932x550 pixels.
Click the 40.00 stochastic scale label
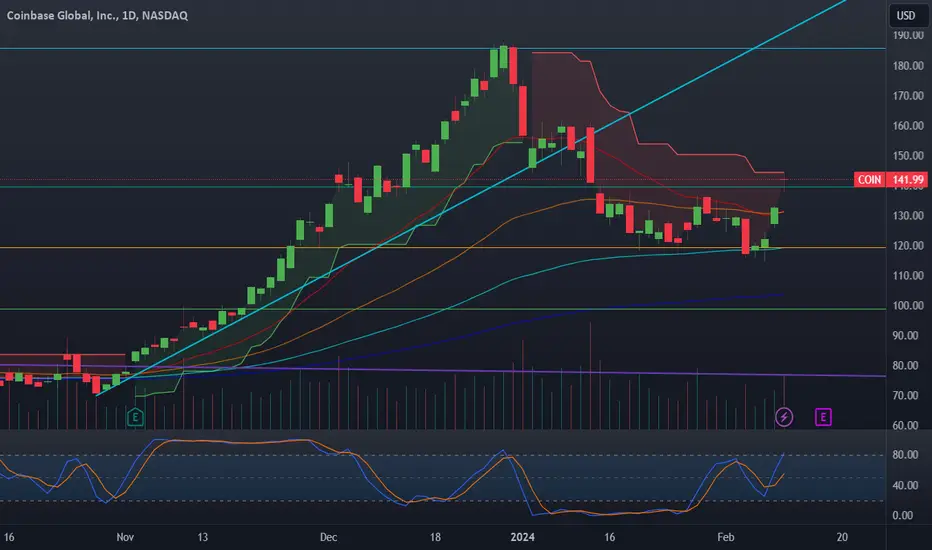(905, 486)
